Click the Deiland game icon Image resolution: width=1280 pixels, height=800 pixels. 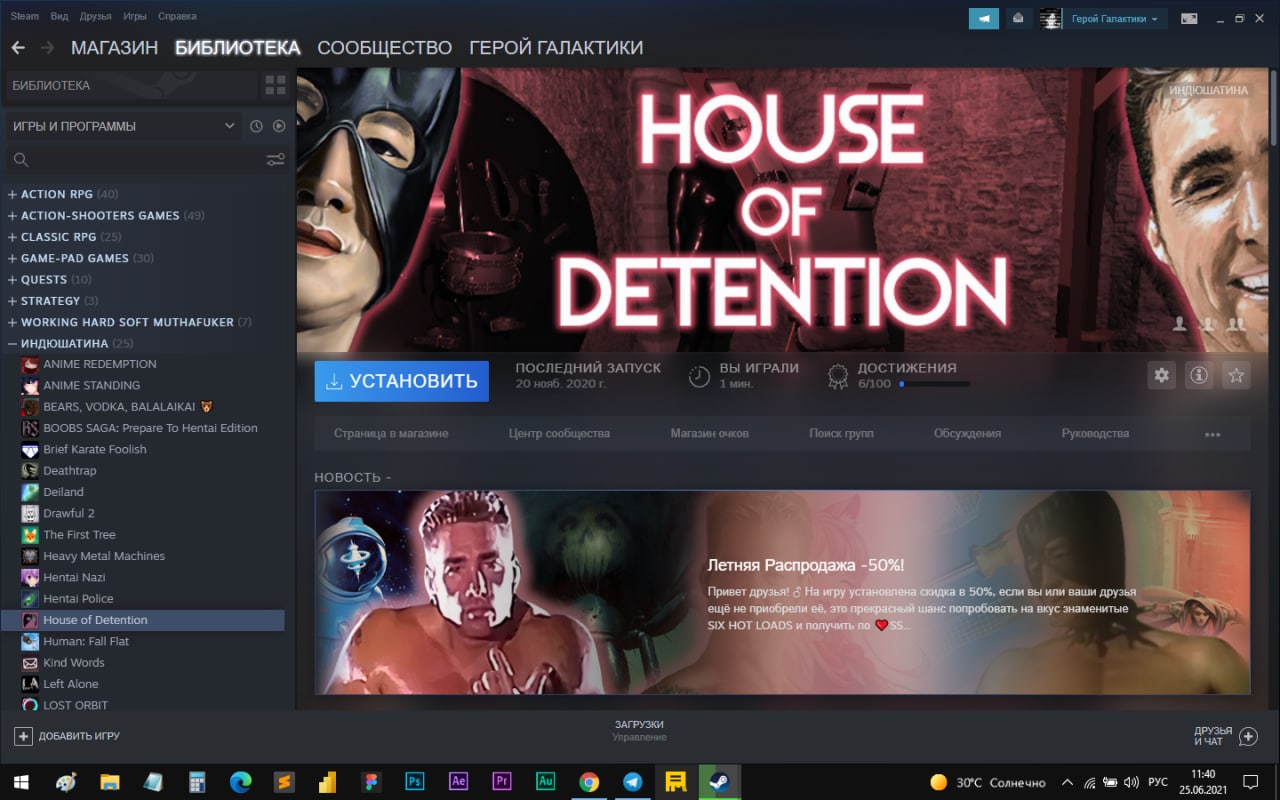tap(31, 492)
